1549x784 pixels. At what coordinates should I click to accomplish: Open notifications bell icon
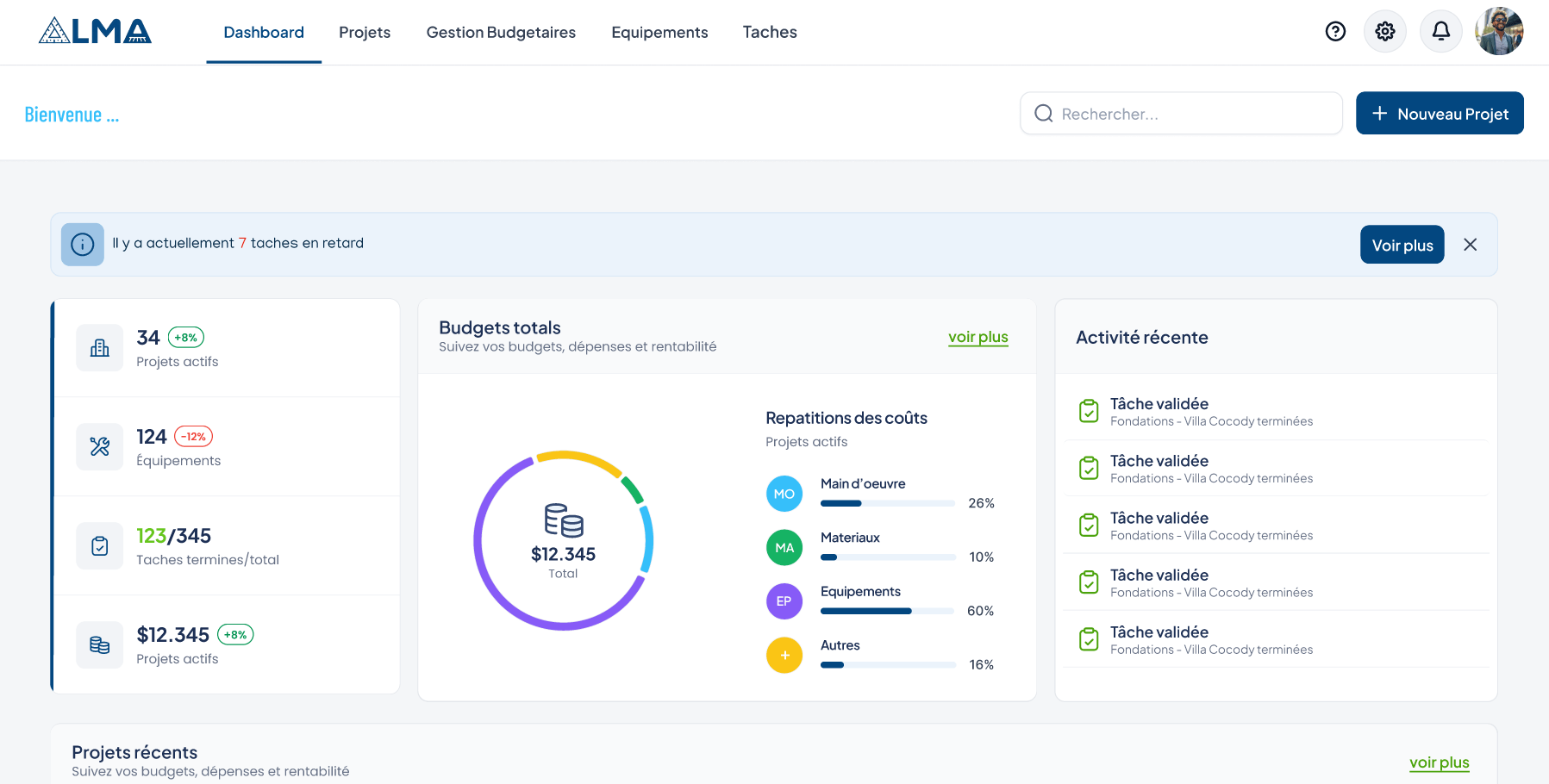[x=1440, y=32]
